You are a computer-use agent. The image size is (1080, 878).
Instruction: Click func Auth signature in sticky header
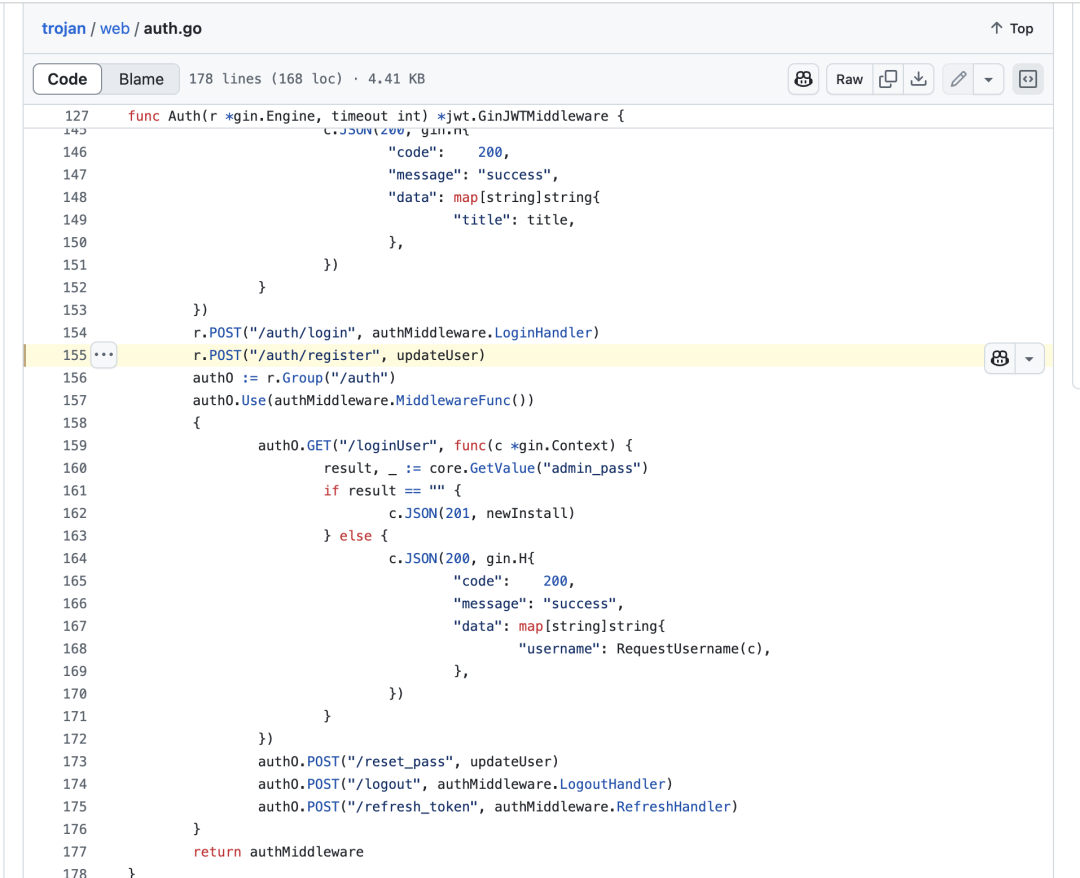pos(375,116)
